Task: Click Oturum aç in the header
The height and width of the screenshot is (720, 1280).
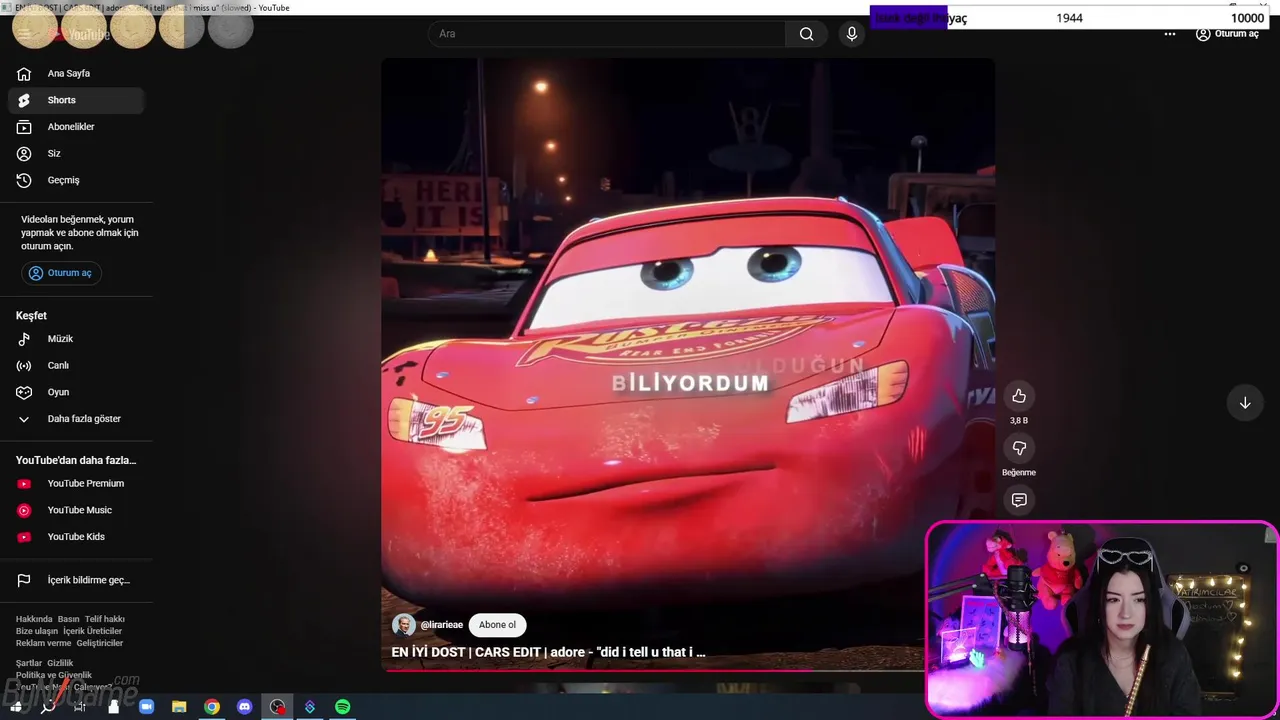Action: coord(1227,34)
